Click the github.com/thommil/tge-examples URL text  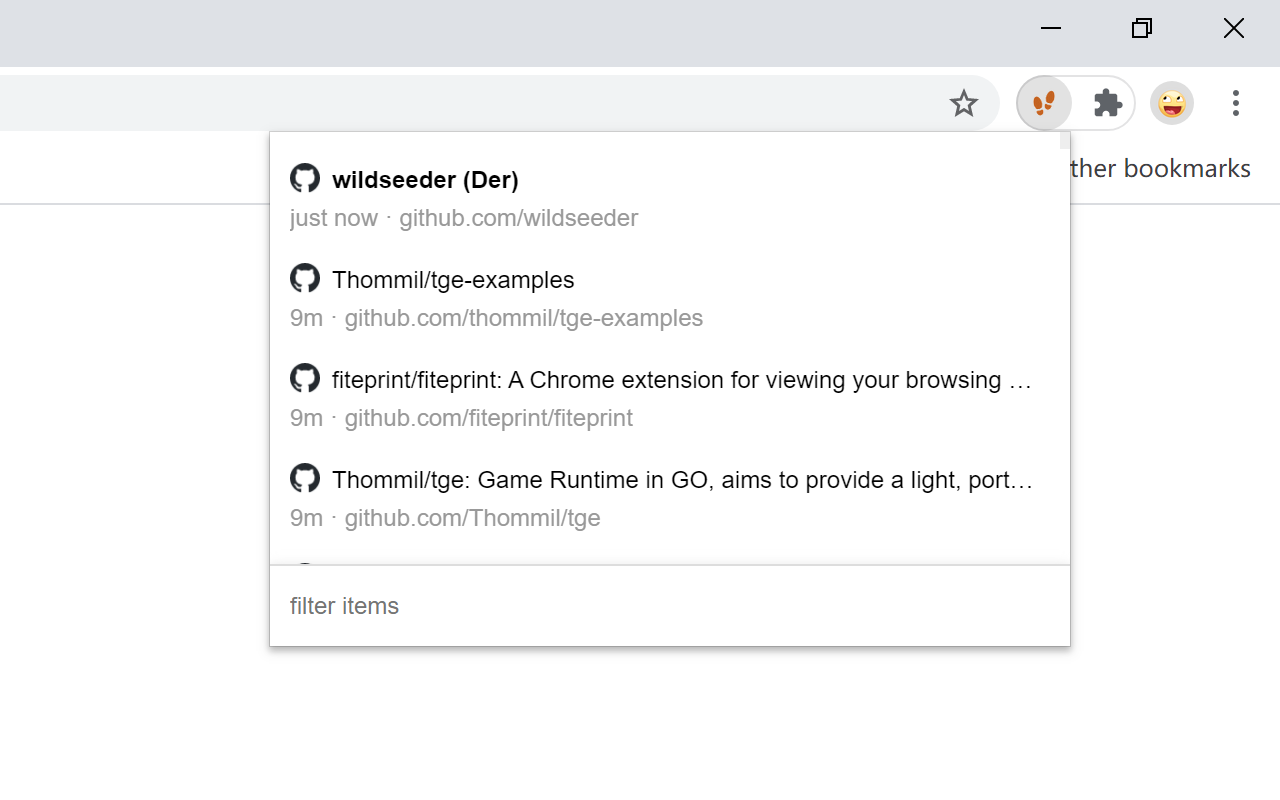pos(523,318)
